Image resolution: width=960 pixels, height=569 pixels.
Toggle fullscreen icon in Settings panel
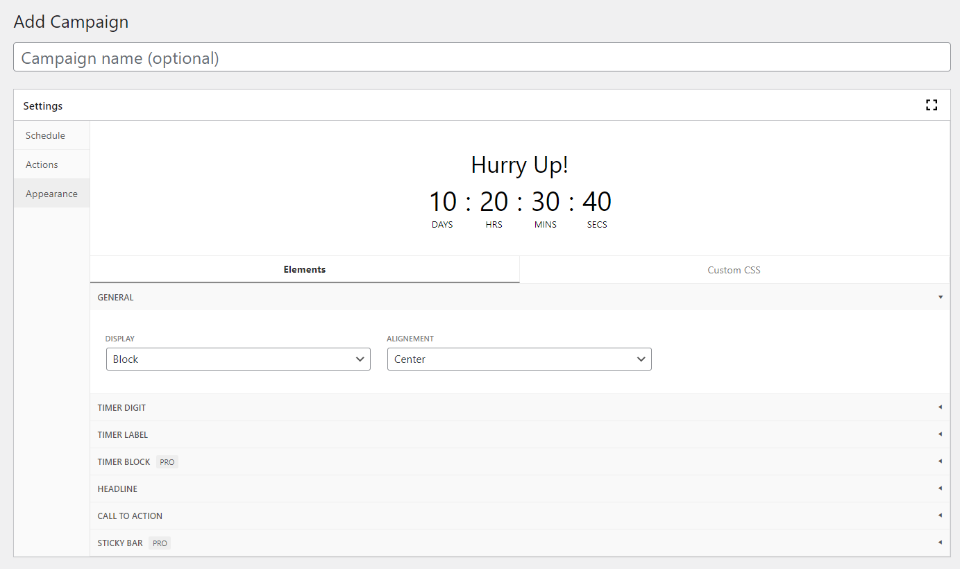coord(931,105)
